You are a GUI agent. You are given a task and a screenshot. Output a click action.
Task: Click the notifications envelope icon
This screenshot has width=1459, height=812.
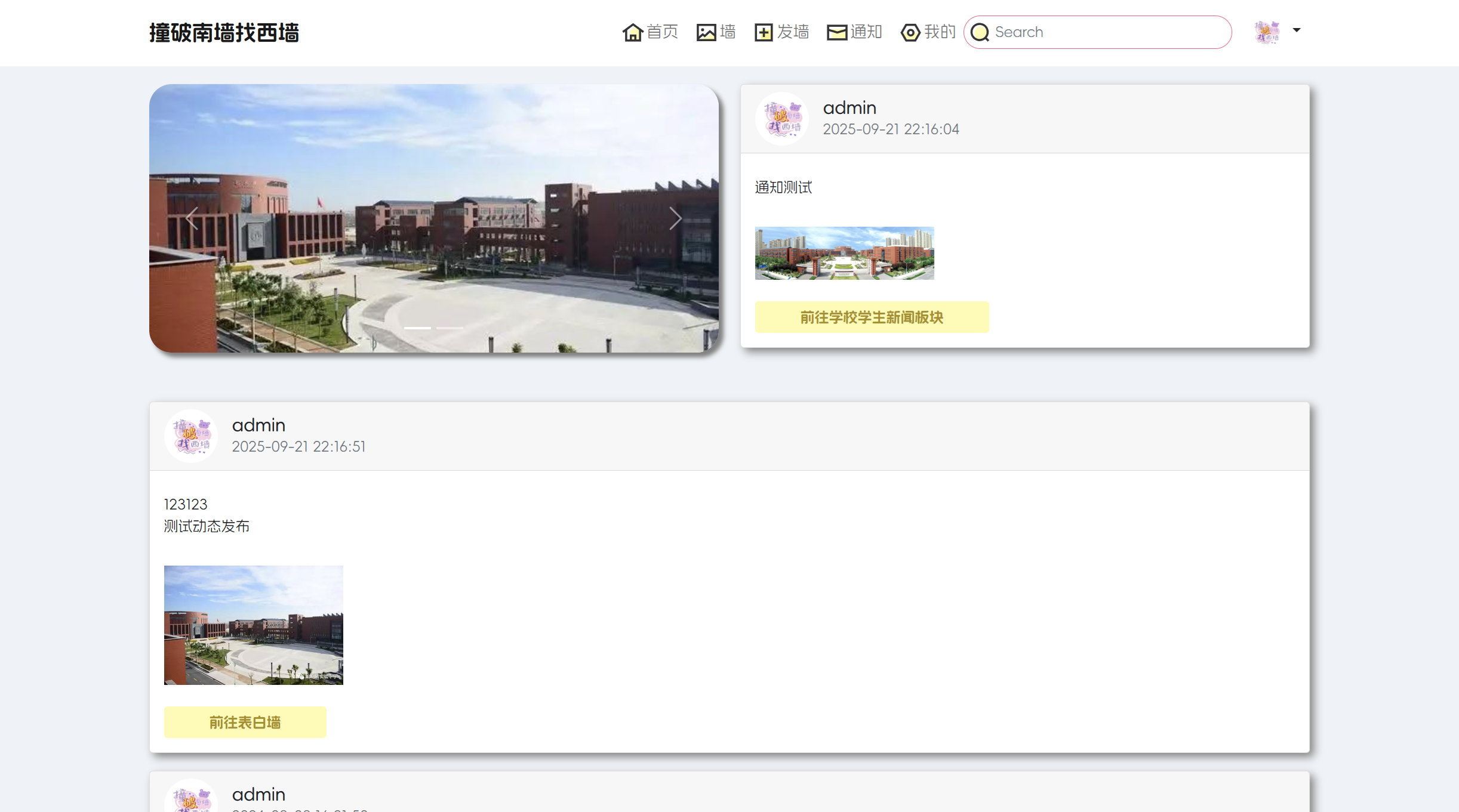pyautogui.click(x=836, y=32)
